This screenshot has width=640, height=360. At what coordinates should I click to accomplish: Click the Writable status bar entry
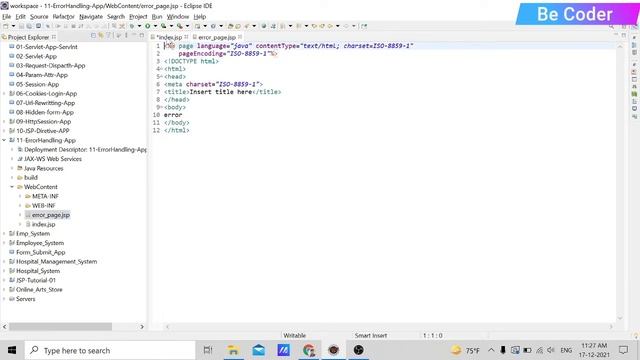[294, 336]
